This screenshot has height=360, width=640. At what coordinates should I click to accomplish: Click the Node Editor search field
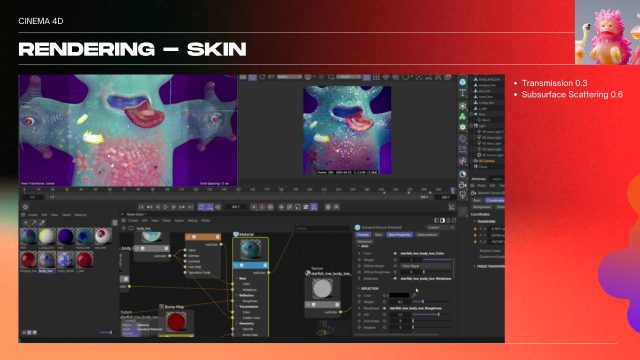tap(322, 228)
